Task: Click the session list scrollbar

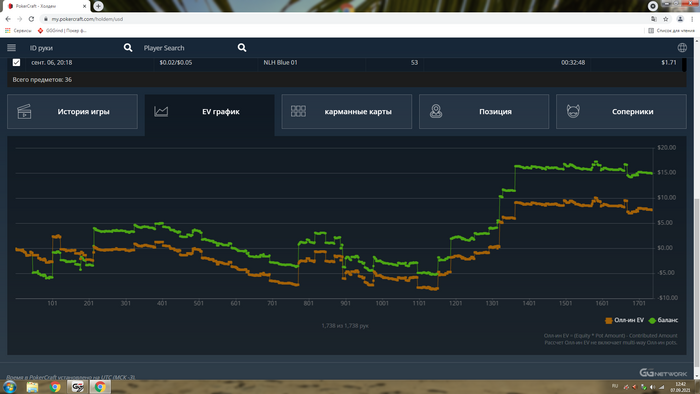Action: point(684,64)
